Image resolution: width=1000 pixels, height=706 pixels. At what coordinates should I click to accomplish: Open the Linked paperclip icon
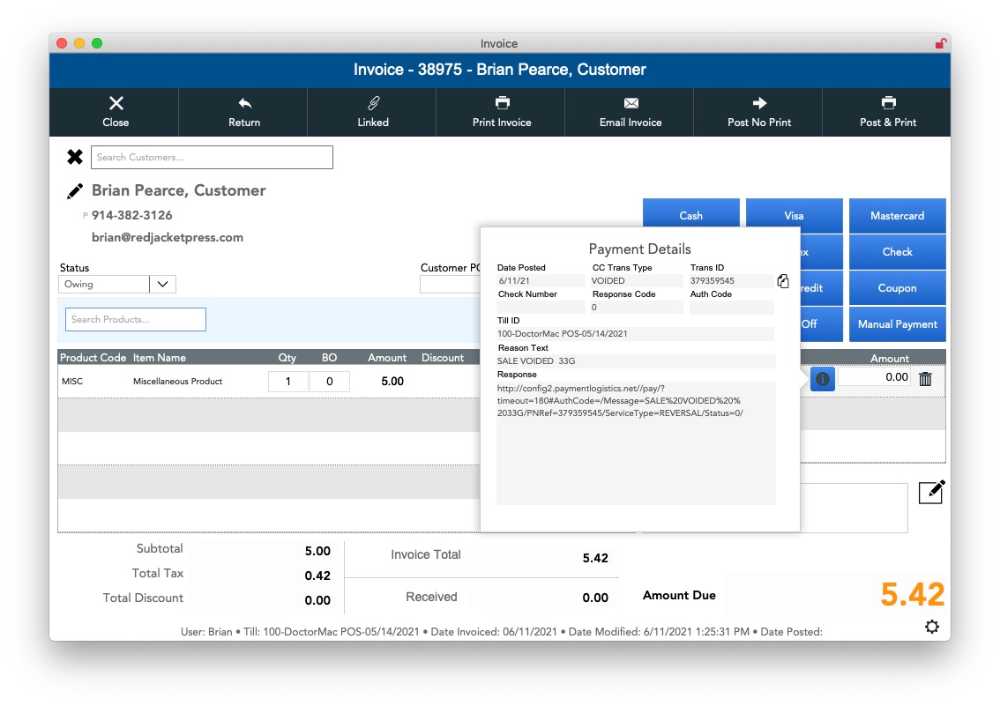coord(373,103)
